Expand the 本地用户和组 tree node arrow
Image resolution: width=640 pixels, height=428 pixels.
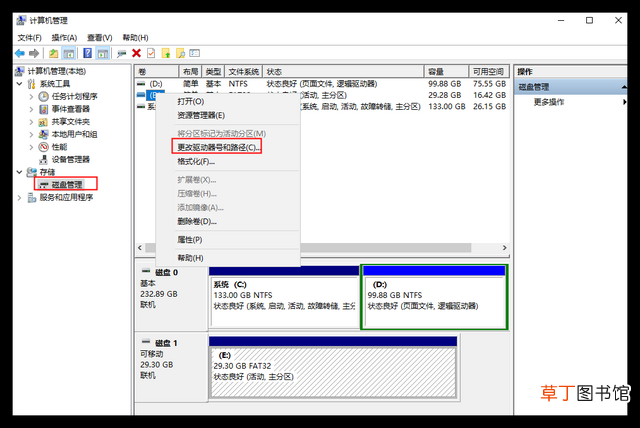point(31,134)
